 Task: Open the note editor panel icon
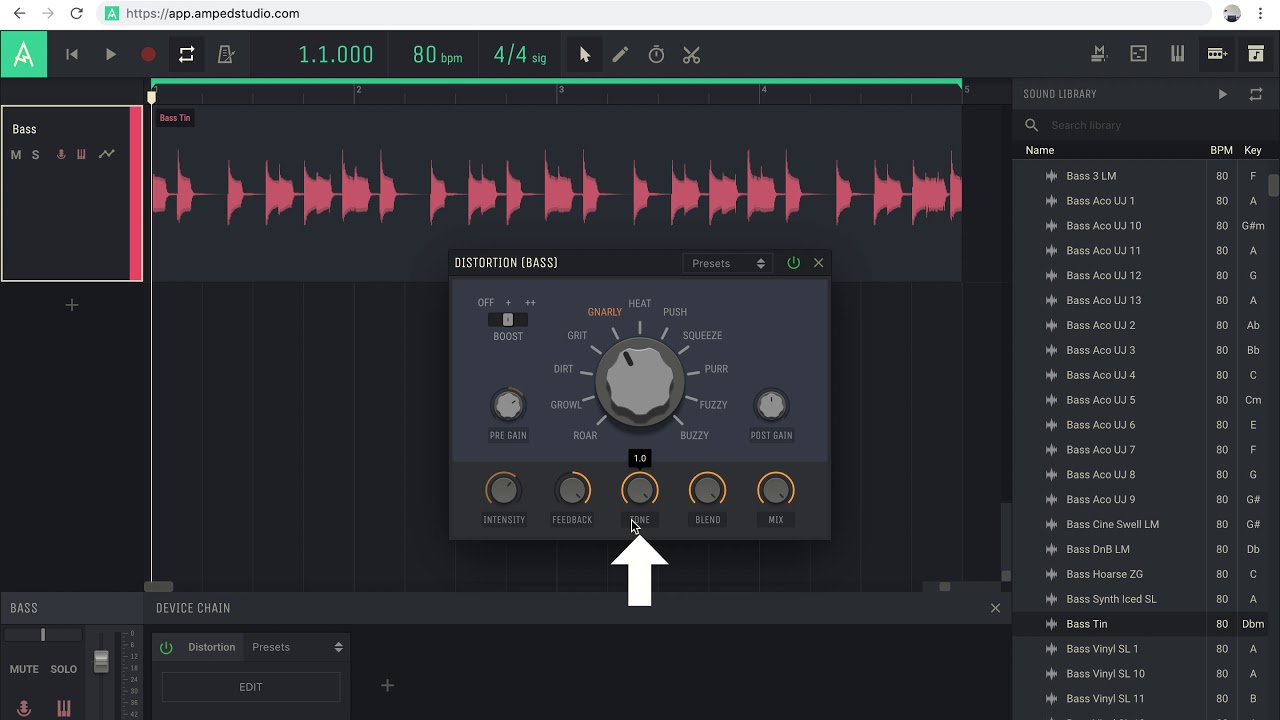coord(1138,54)
